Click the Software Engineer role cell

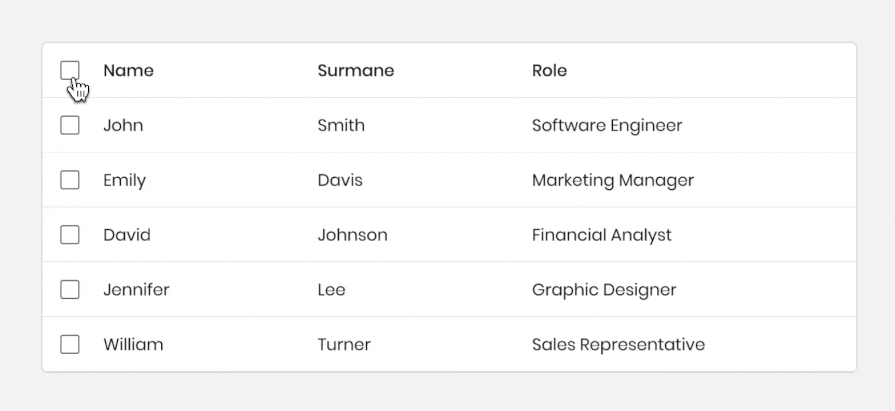pos(606,125)
